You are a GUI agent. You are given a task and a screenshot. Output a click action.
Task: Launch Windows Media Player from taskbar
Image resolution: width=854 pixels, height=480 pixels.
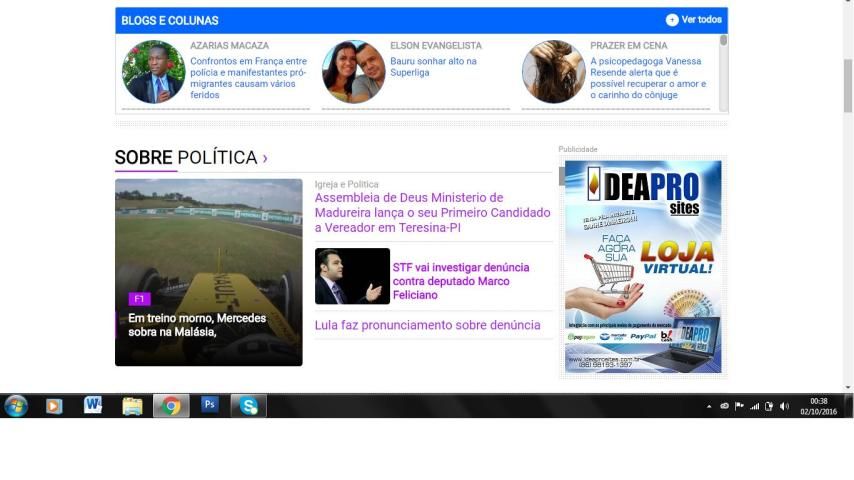[x=54, y=406]
